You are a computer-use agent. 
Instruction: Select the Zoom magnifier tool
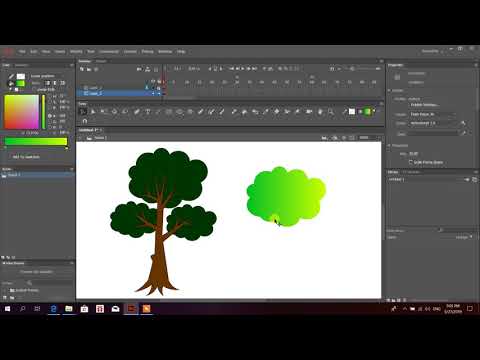(x=331, y=112)
